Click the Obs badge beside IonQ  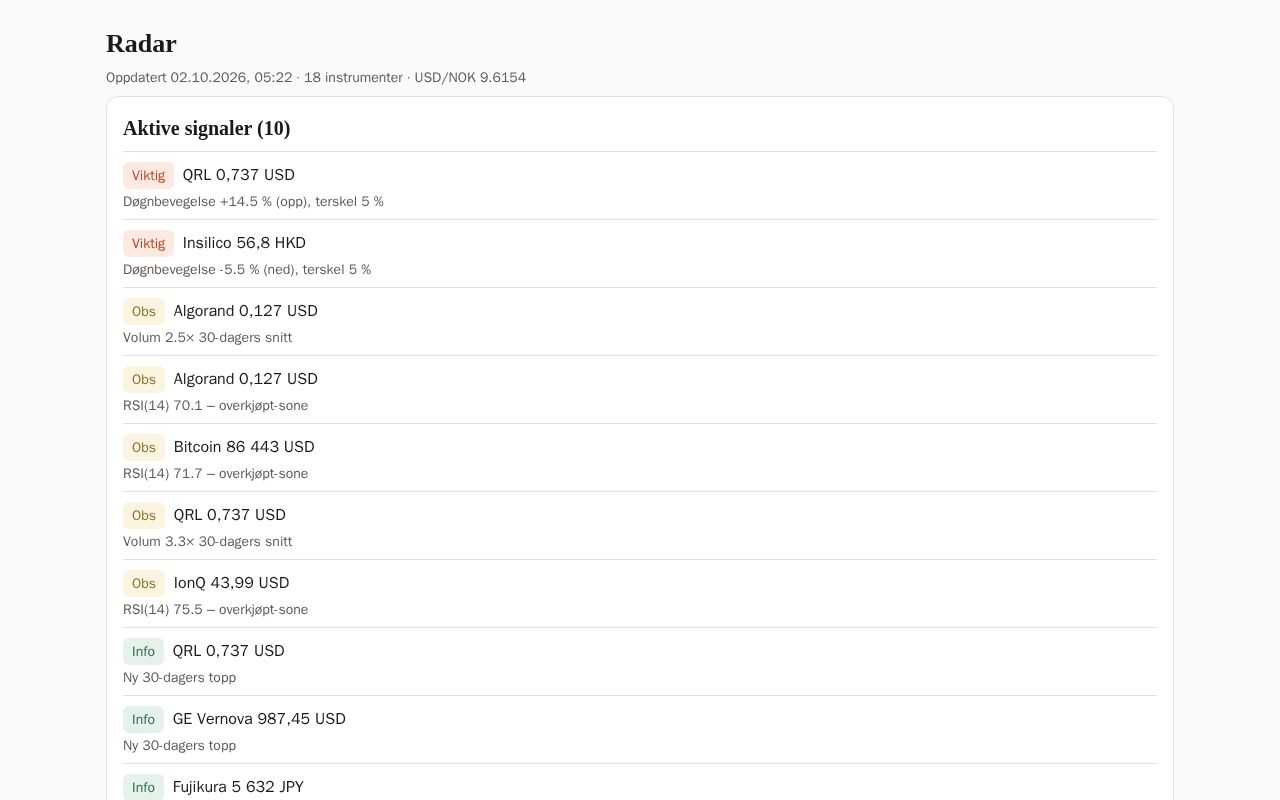click(x=144, y=583)
